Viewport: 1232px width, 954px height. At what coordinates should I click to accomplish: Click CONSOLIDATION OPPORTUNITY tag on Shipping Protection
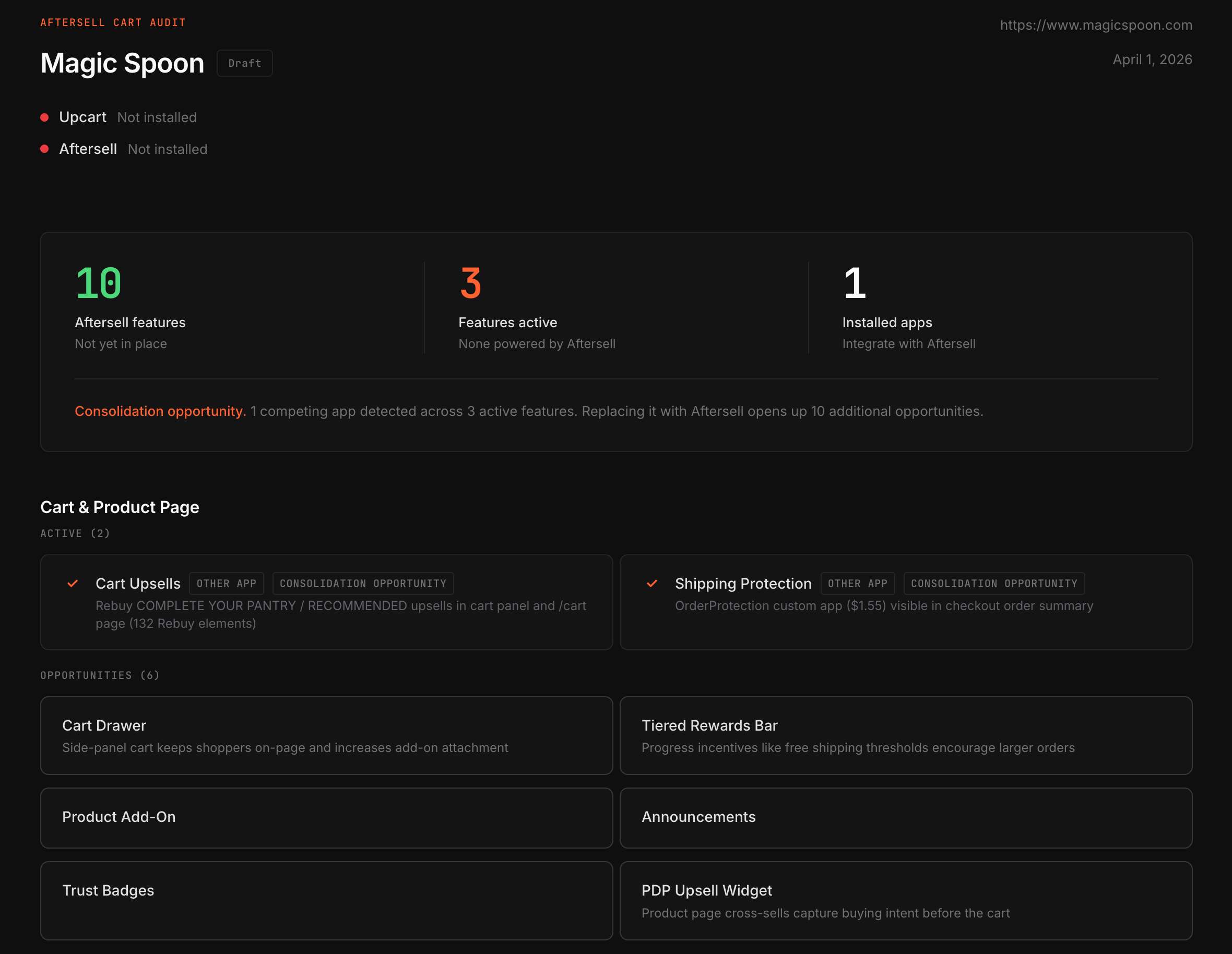point(994,583)
